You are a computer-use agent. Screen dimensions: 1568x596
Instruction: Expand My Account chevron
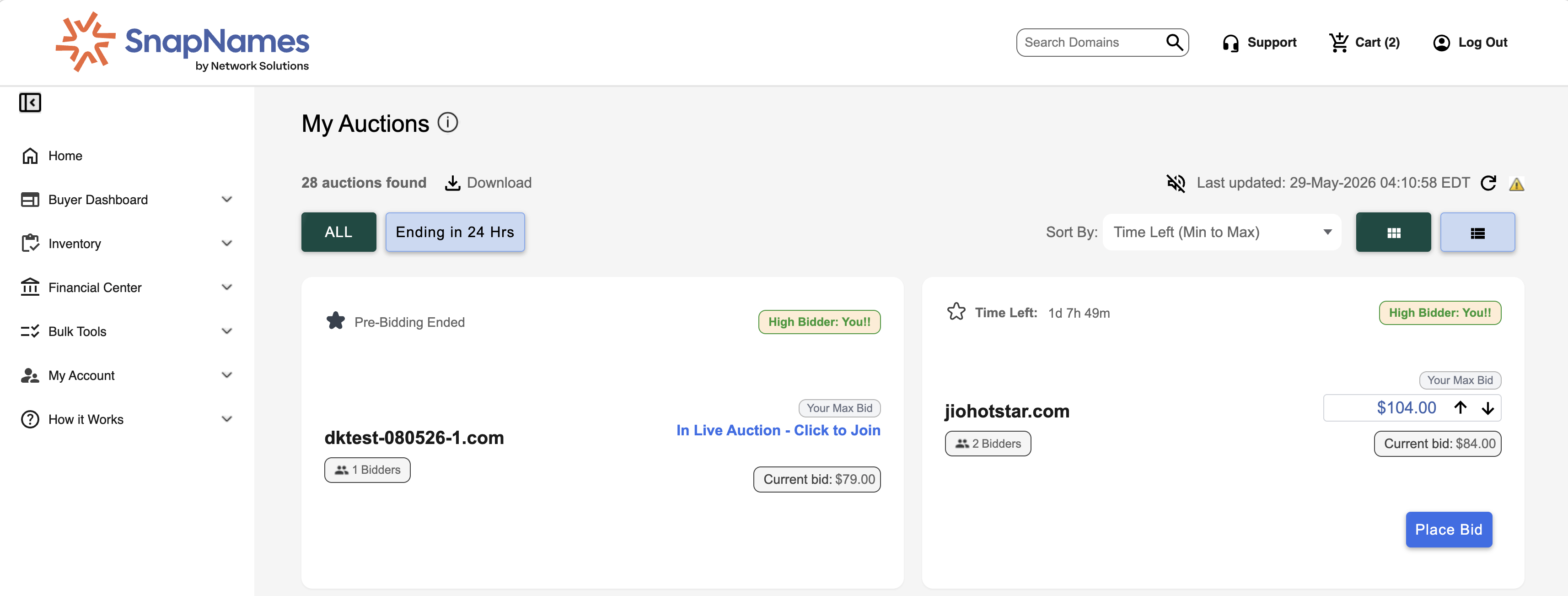(227, 375)
